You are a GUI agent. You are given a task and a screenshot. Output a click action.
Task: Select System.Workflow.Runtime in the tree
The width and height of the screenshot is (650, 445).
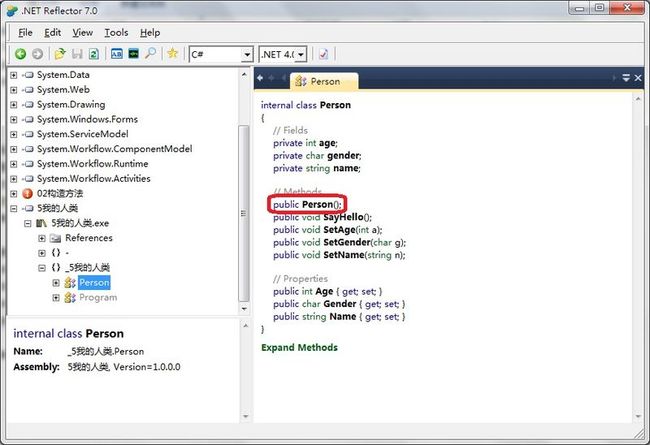92,164
